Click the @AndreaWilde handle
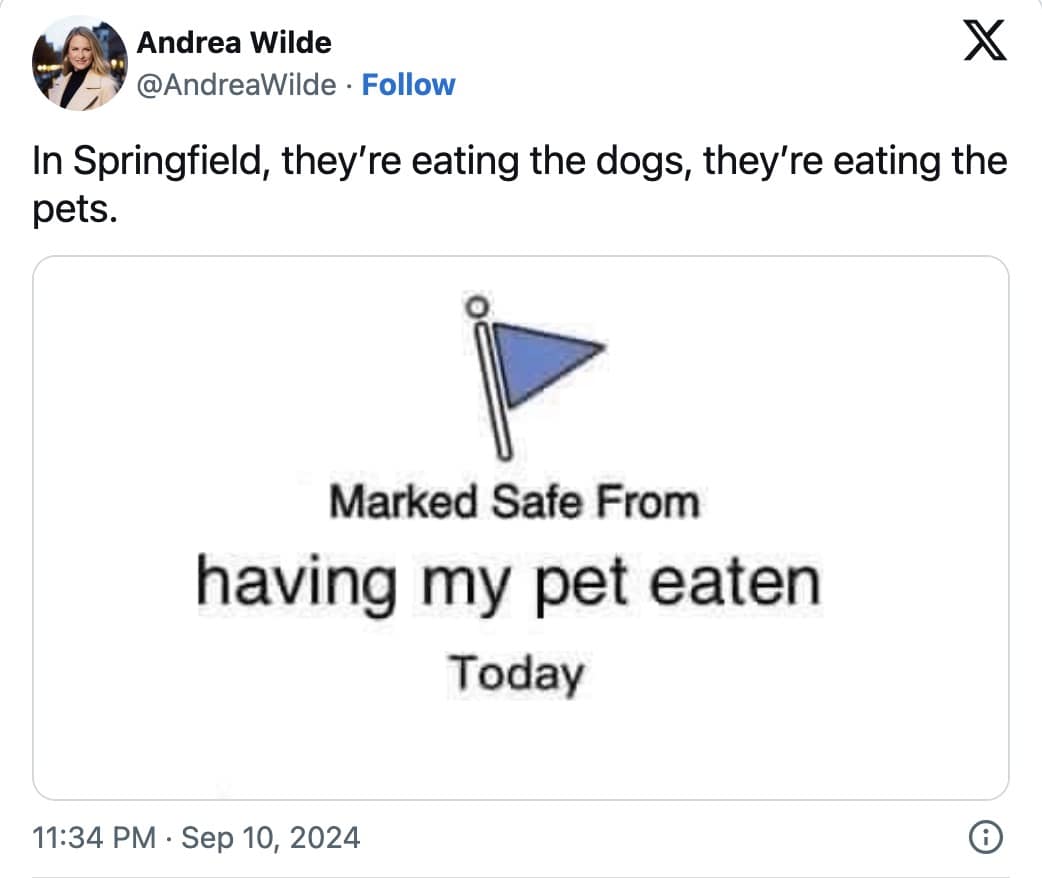 (x=235, y=85)
